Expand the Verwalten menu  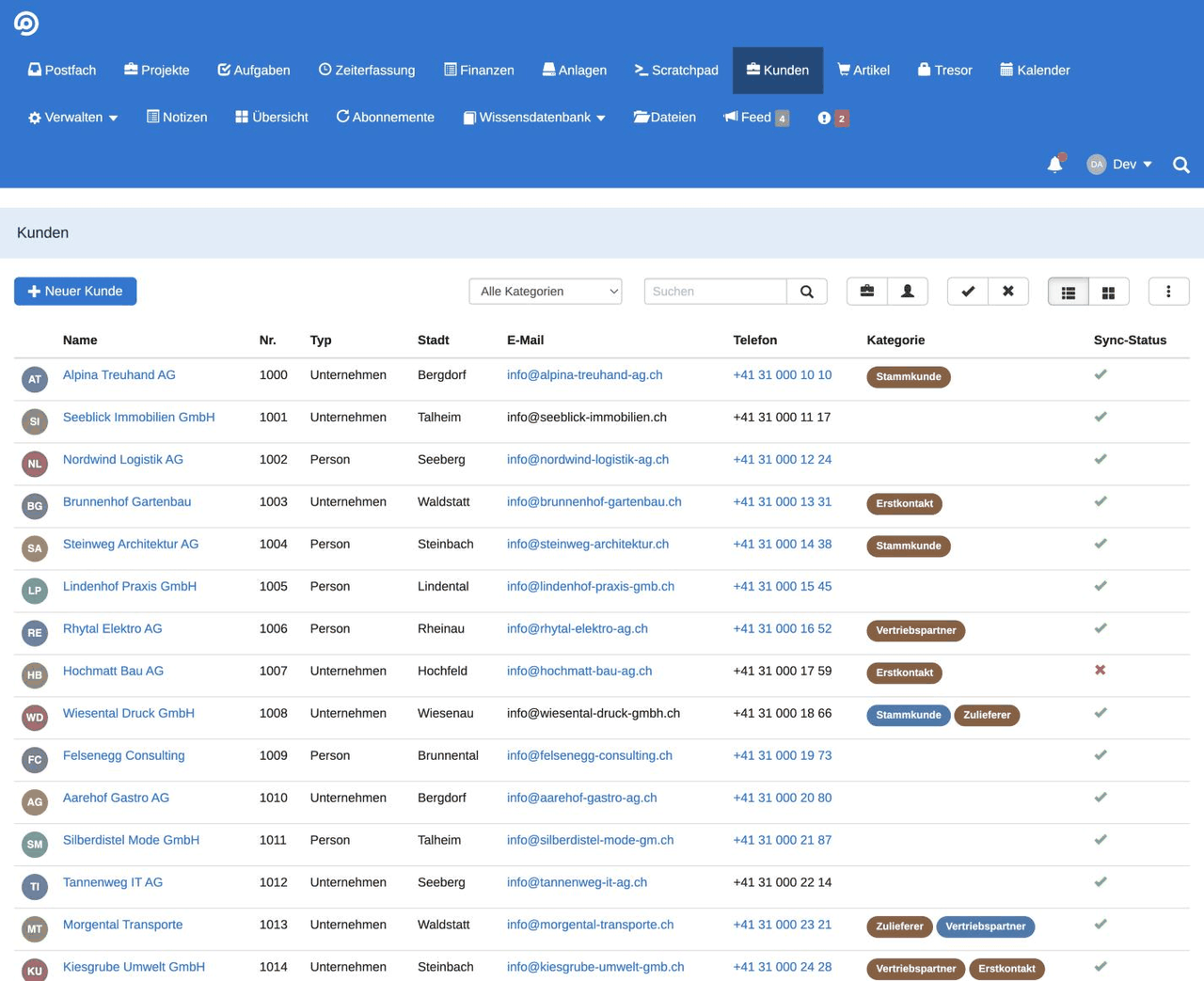coord(72,118)
